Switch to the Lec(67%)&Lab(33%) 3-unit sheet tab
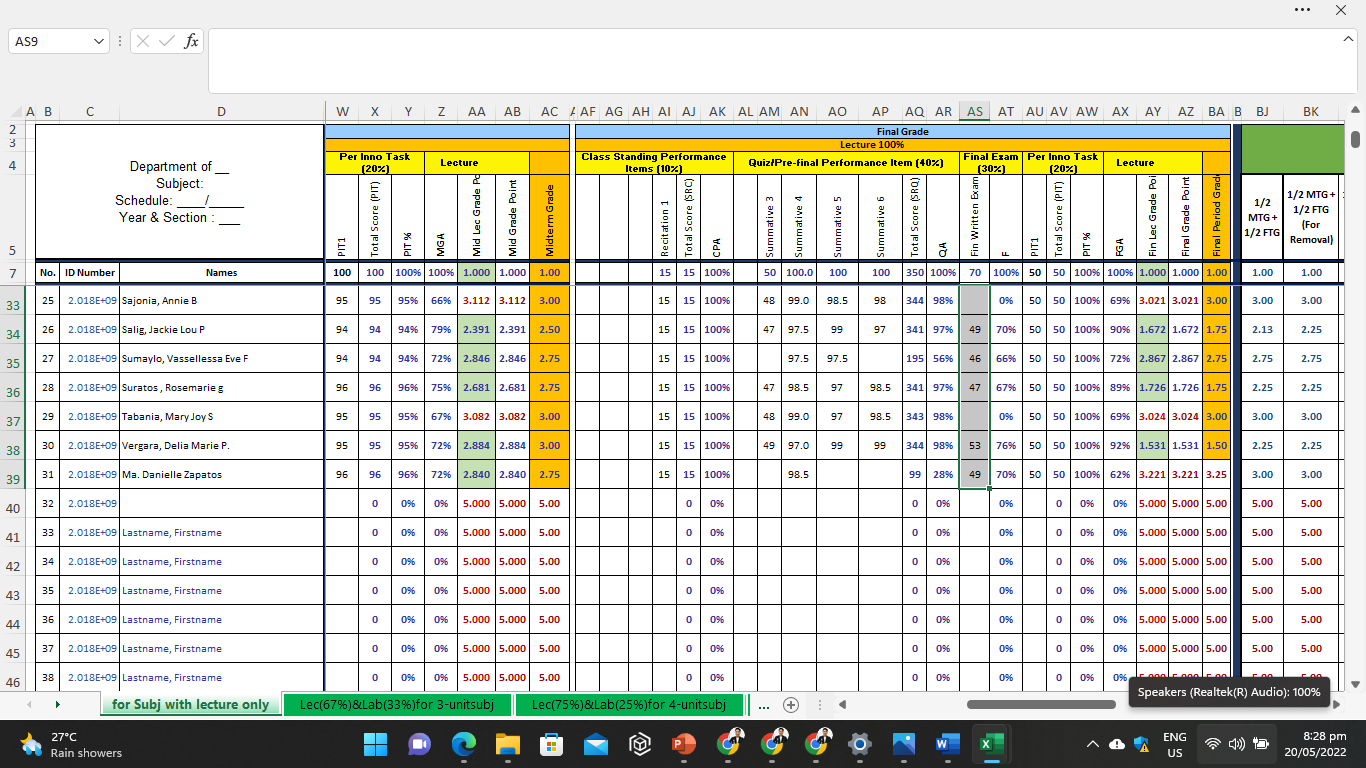Screen dimensions: 1366x768 pyautogui.click(x=397, y=705)
